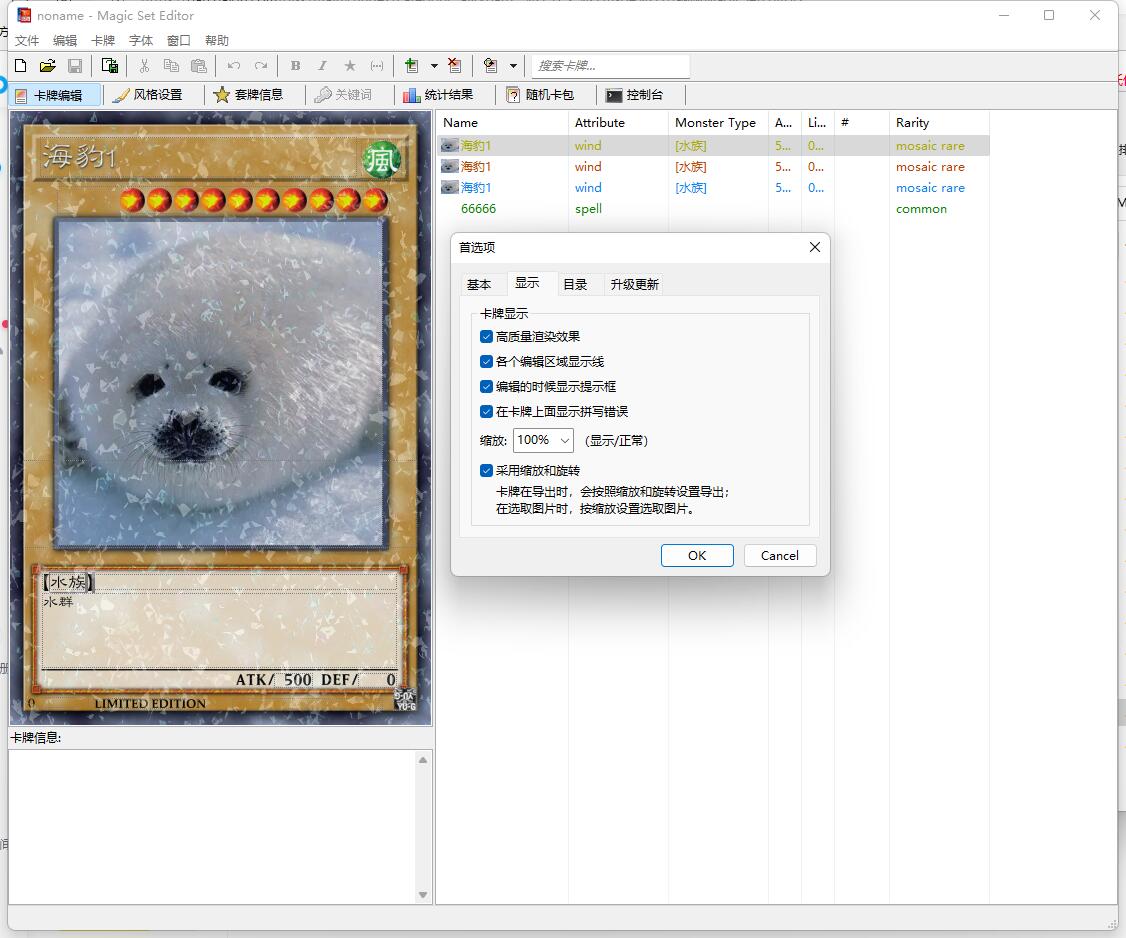
Task: Open the 编辑 menu
Action: tap(65, 41)
